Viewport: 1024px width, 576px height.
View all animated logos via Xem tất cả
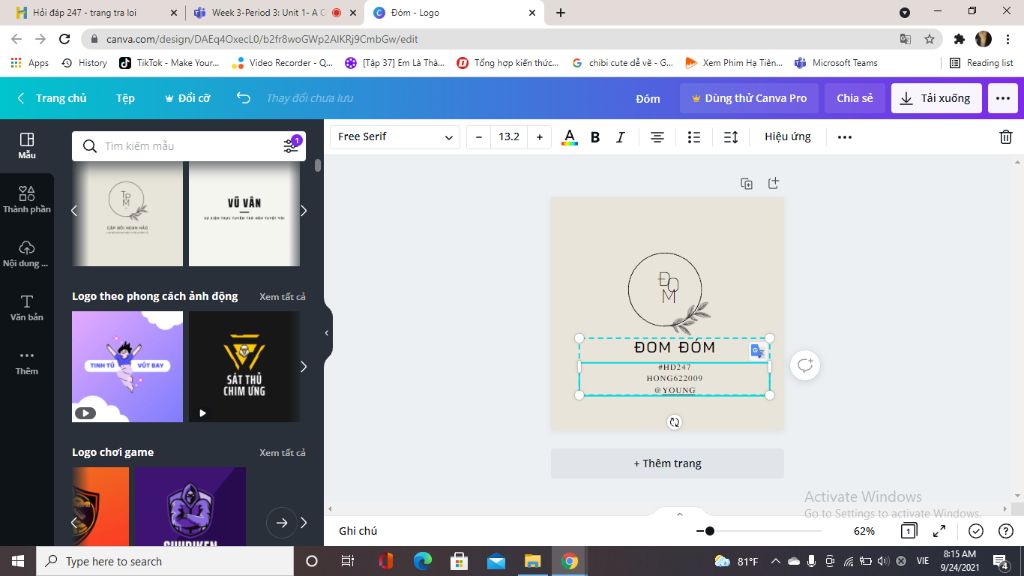click(282, 296)
